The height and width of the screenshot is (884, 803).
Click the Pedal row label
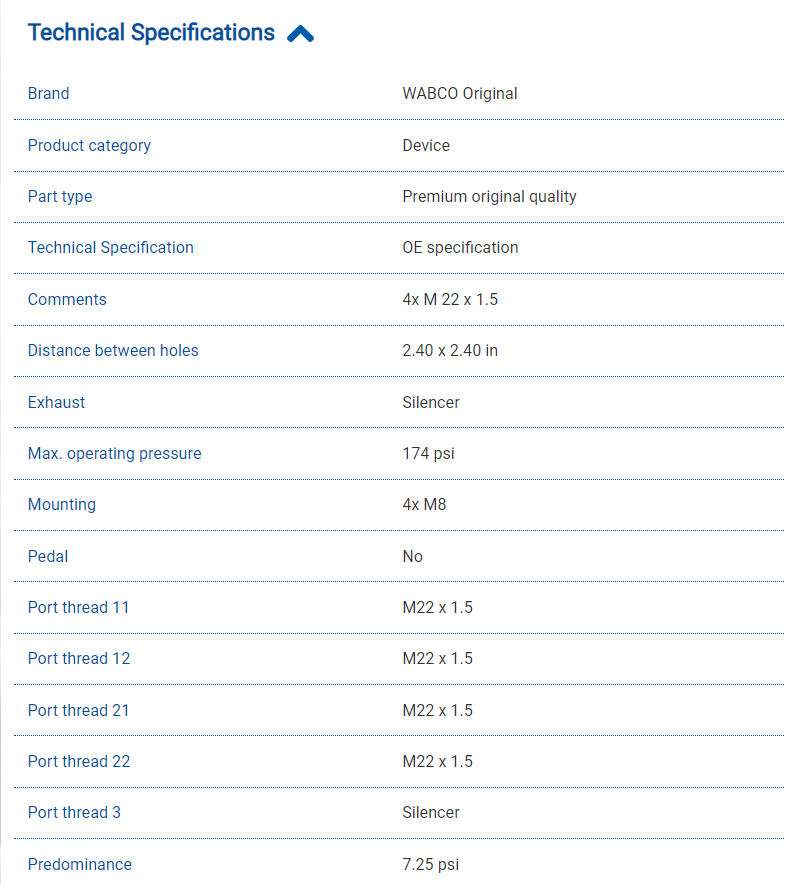48,557
